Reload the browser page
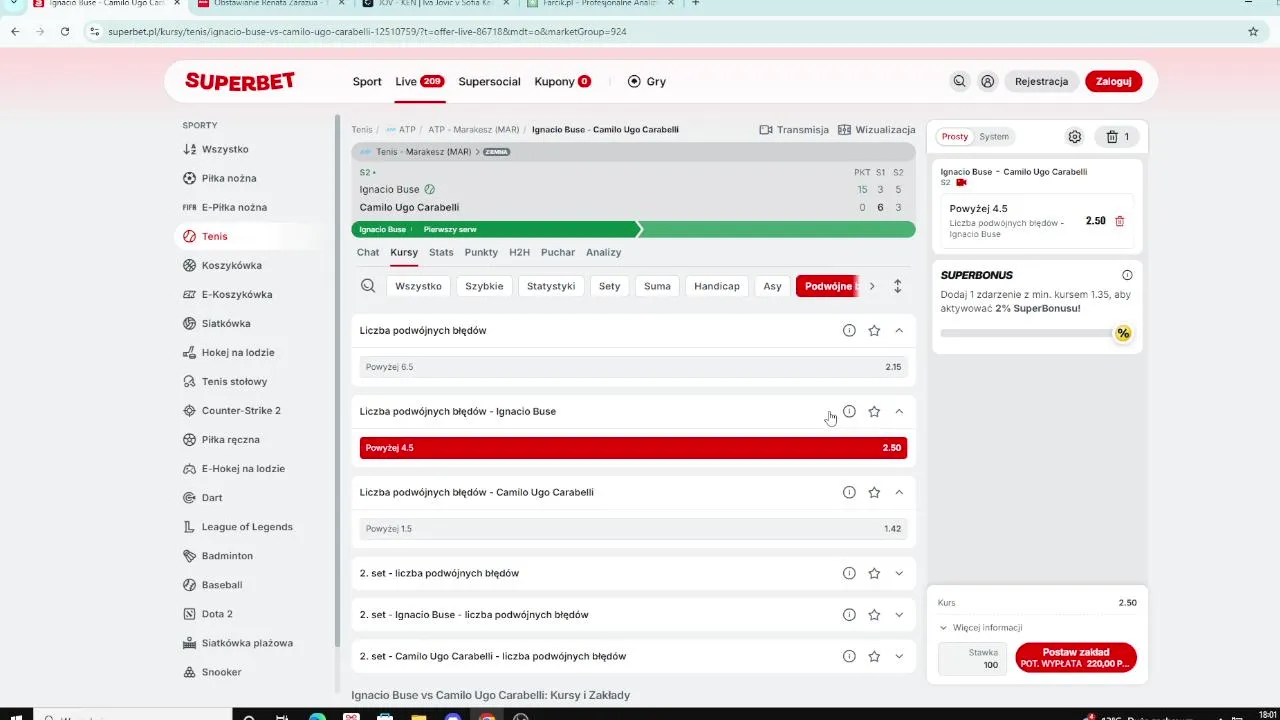 click(65, 31)
